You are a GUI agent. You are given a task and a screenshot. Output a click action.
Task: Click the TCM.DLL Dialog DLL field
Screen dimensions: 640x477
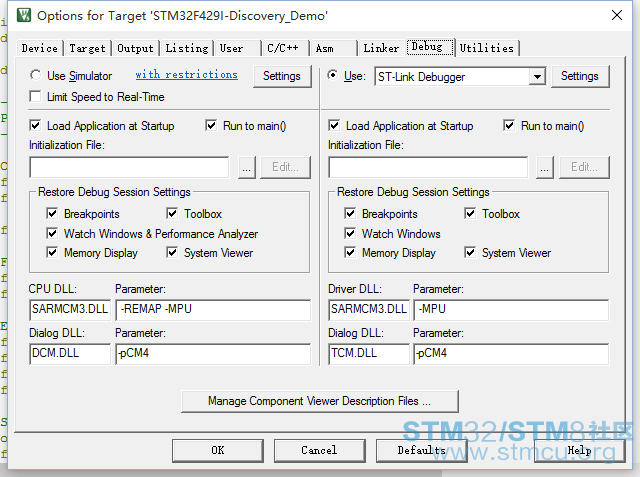click(x=369, y=354)
